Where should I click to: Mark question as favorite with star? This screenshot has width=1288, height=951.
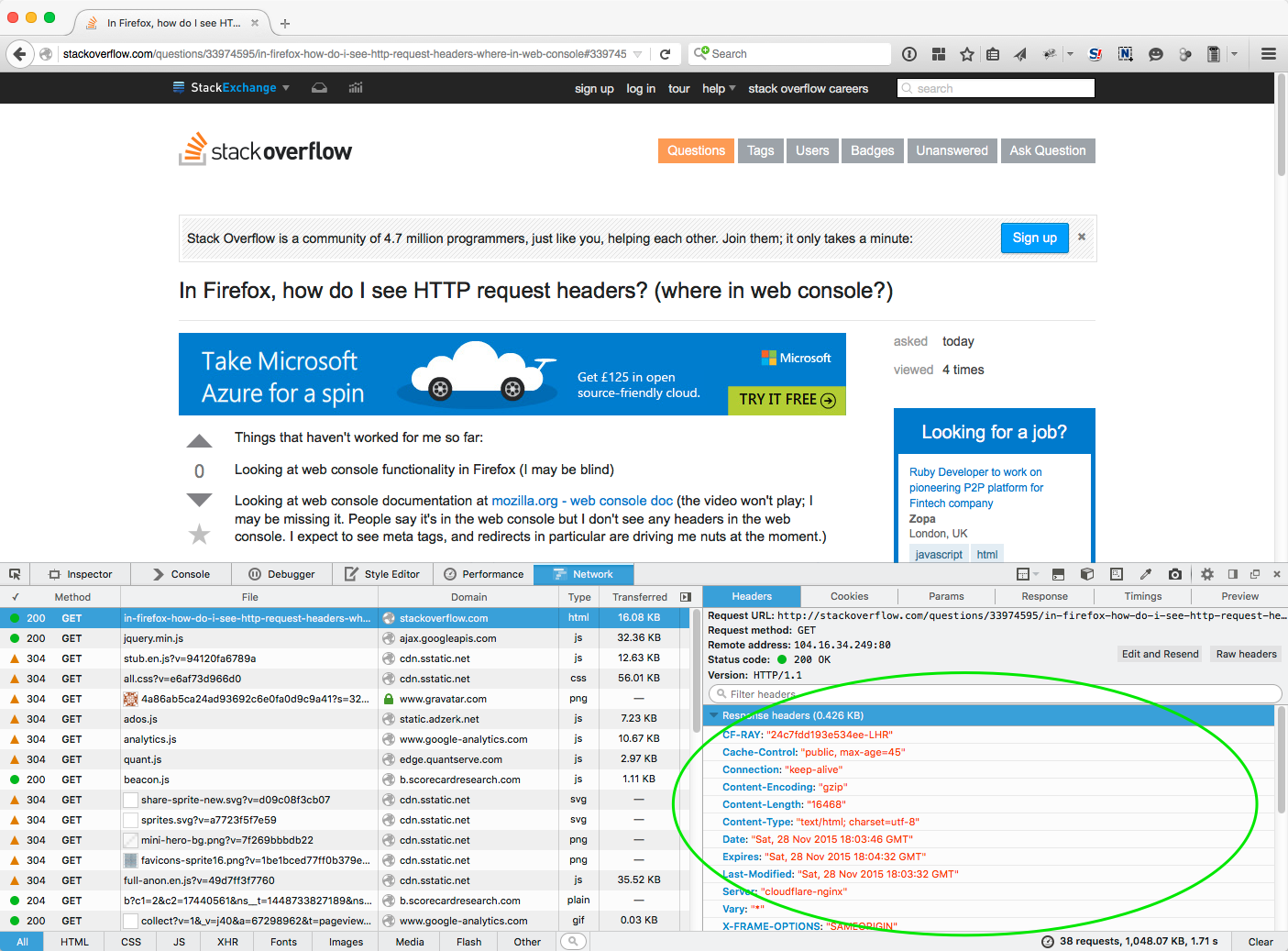(x=199, y=534)
